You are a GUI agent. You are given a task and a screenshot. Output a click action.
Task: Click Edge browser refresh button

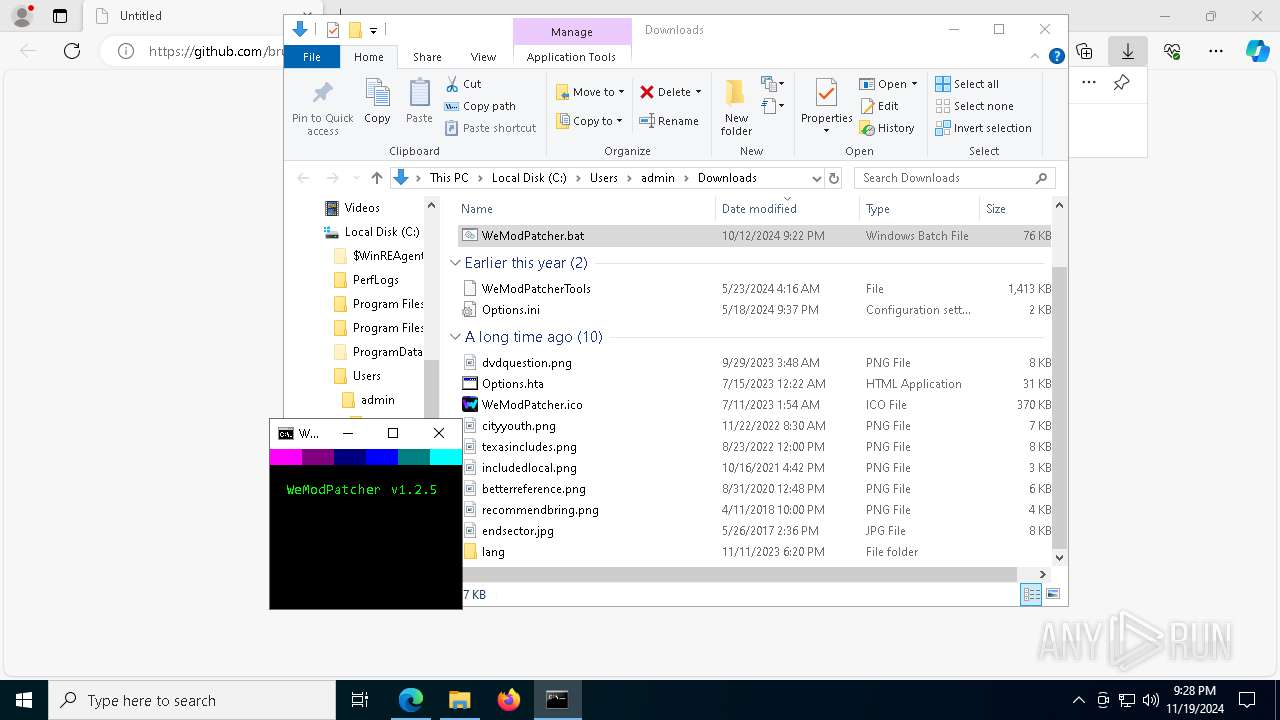[72, 51]
